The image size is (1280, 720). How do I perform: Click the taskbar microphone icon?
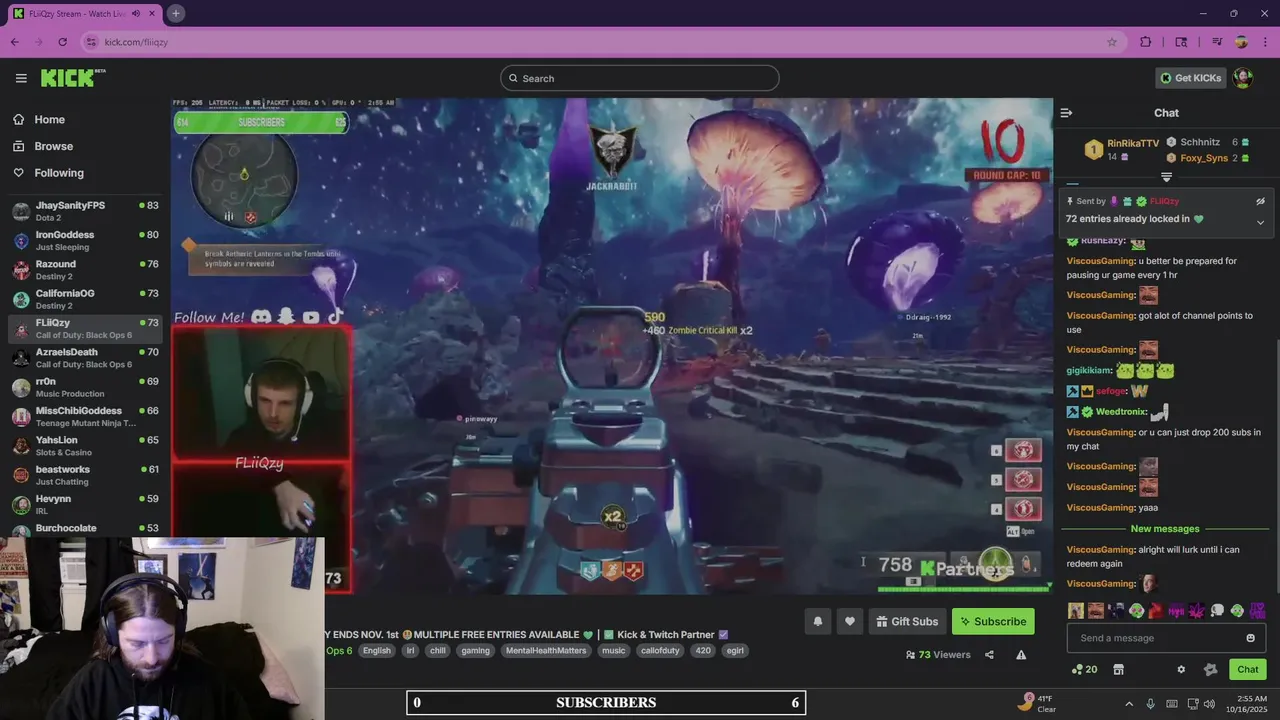[1150, 704]
